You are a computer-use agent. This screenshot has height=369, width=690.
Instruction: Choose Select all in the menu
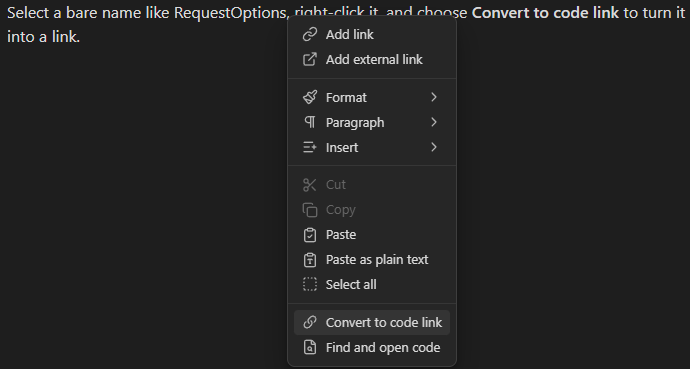coord(372,285)
